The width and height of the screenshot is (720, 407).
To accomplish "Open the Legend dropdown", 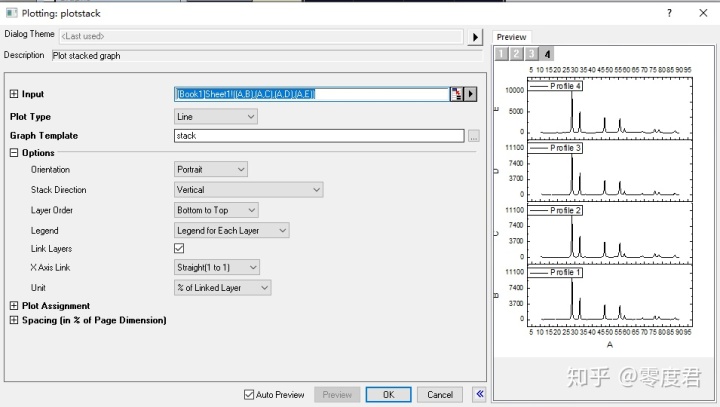I will coord(231,230).
